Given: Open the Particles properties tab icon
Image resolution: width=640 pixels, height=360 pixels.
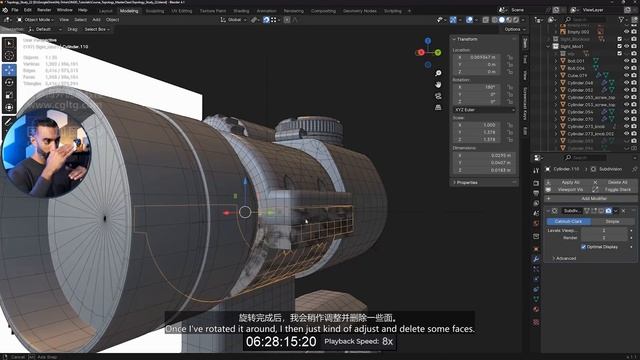Looking at the screenshot, I should click(536, 269).
